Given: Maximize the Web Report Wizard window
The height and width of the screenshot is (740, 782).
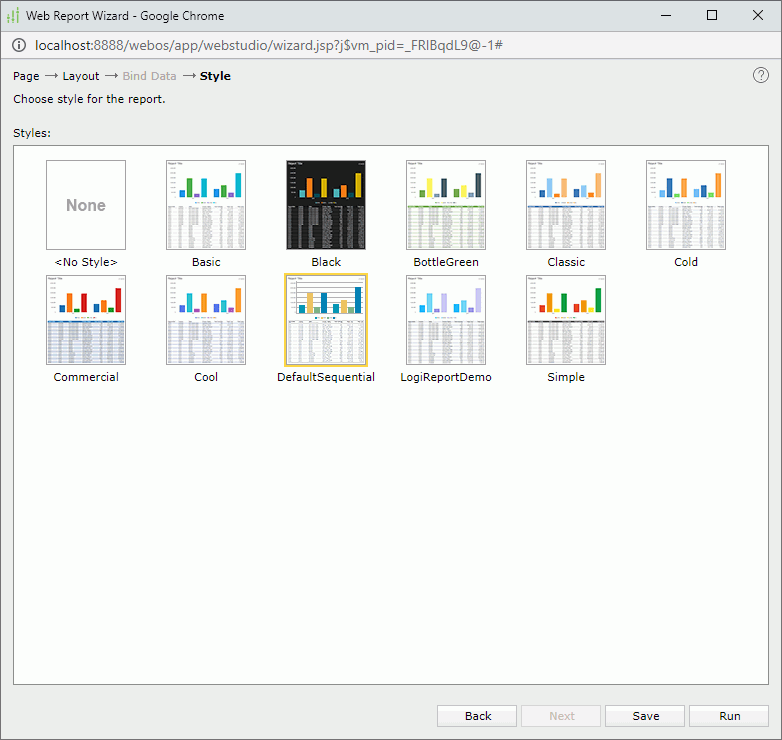Looking at the screenshot, I should (x=711, y=15).
